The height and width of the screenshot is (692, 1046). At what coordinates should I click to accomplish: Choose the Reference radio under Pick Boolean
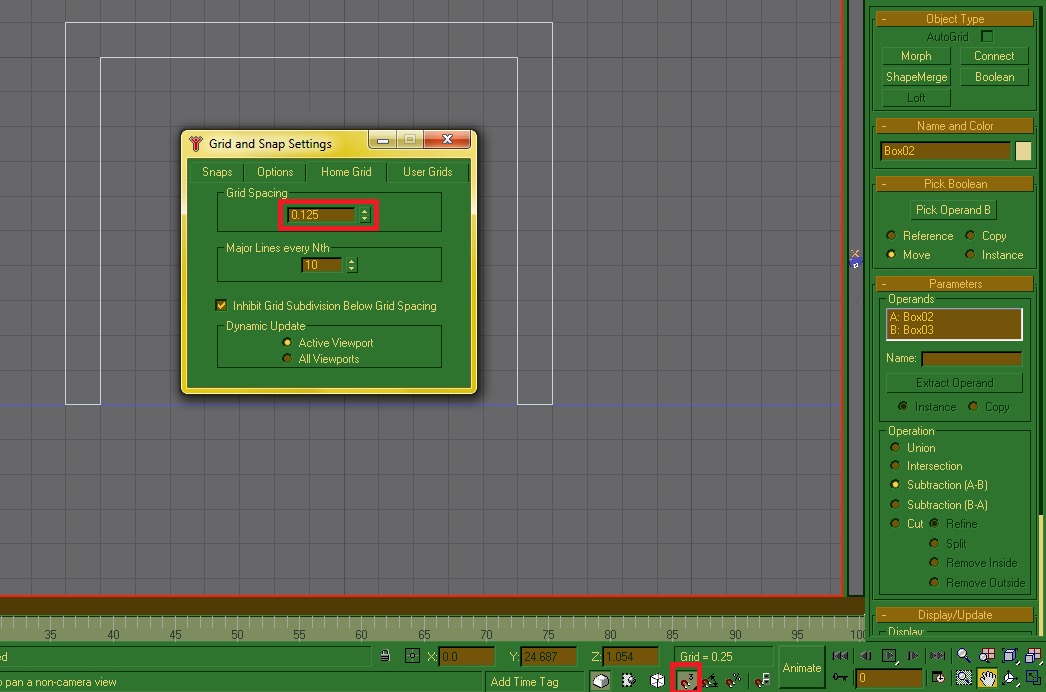coord(891,235)
